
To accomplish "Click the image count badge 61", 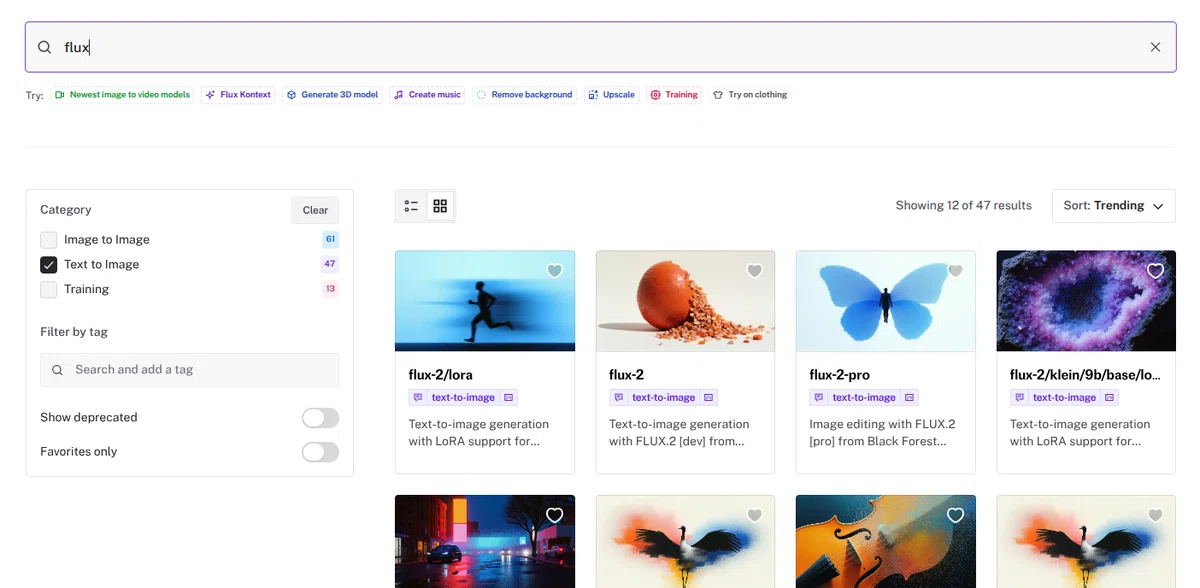I will (x=330, y=240).
